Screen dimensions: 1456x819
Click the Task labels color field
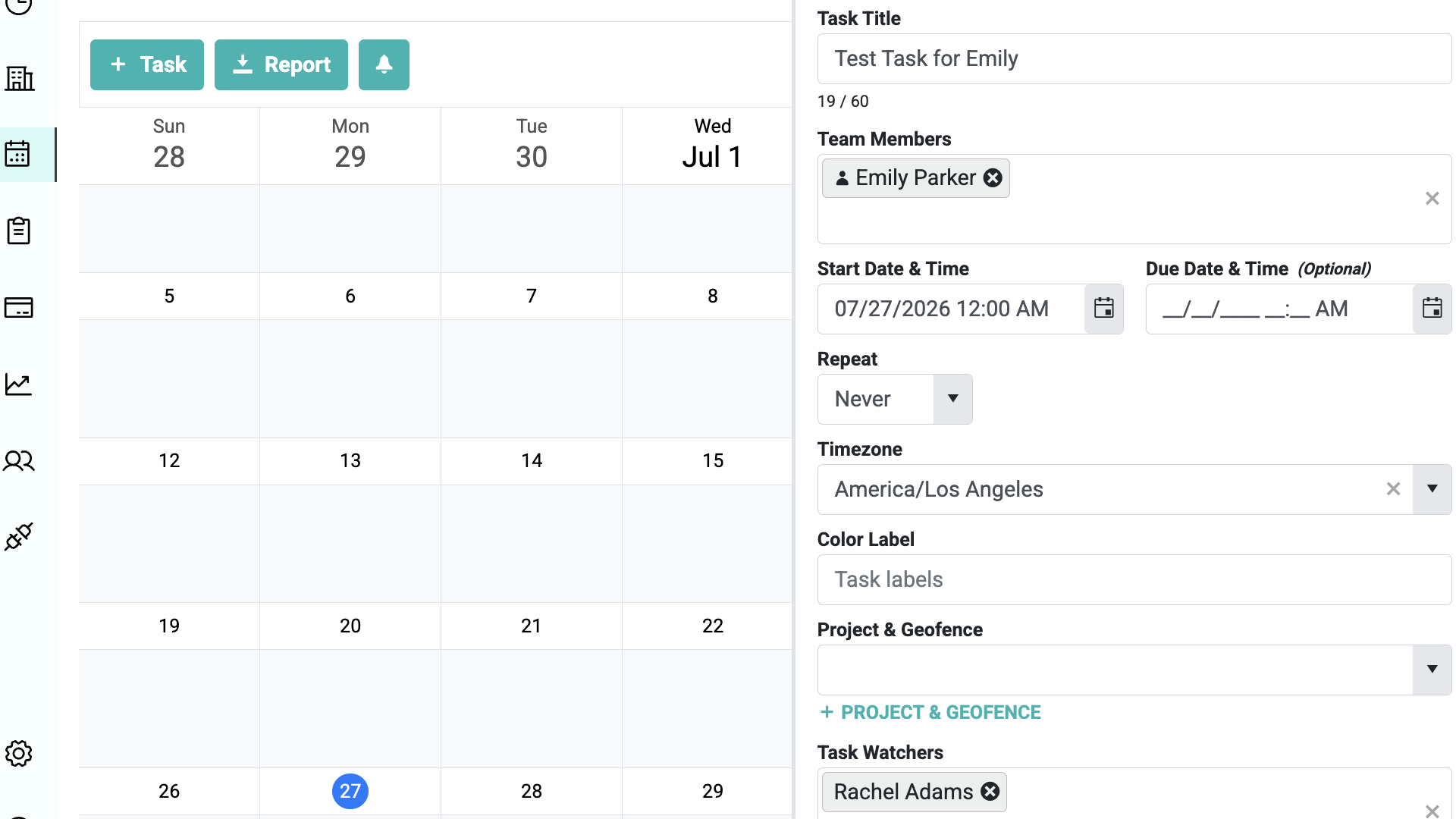pyautogui.click(x=1134, y=579)
